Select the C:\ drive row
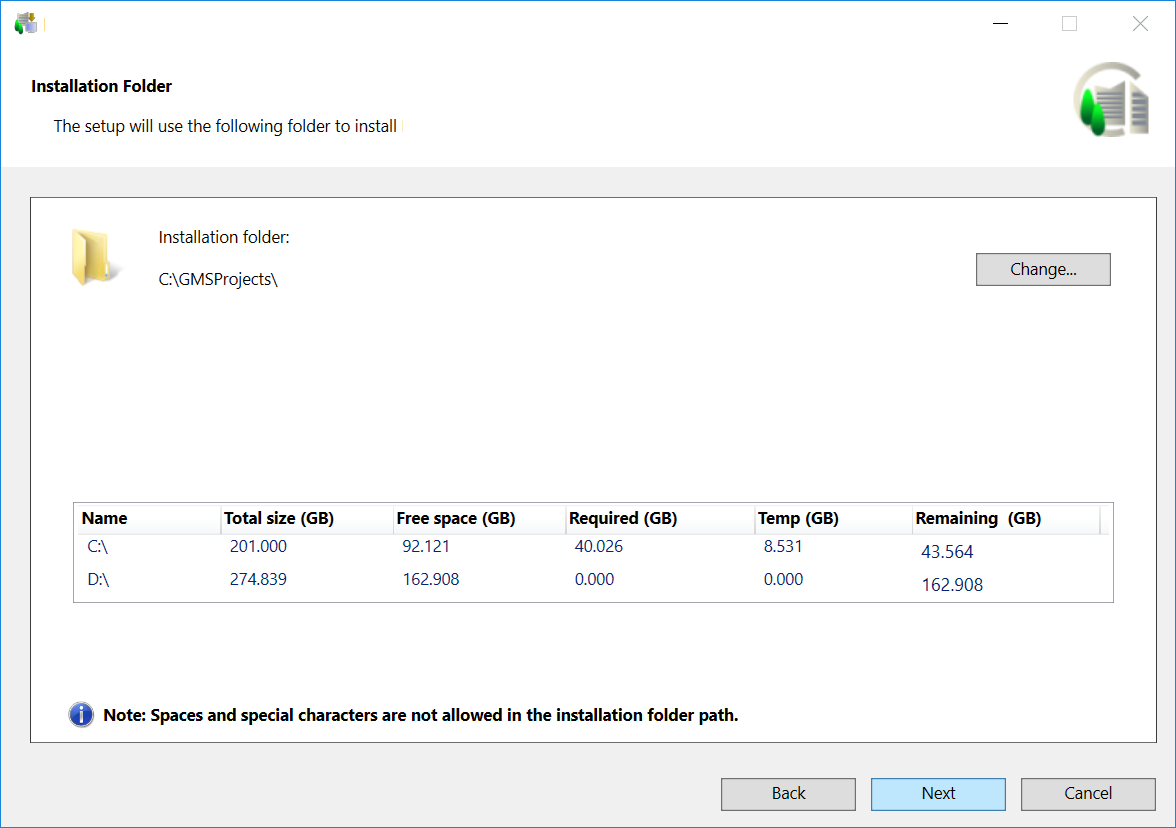This screenshot has height=828, width=1176. (x=97, y=547)
